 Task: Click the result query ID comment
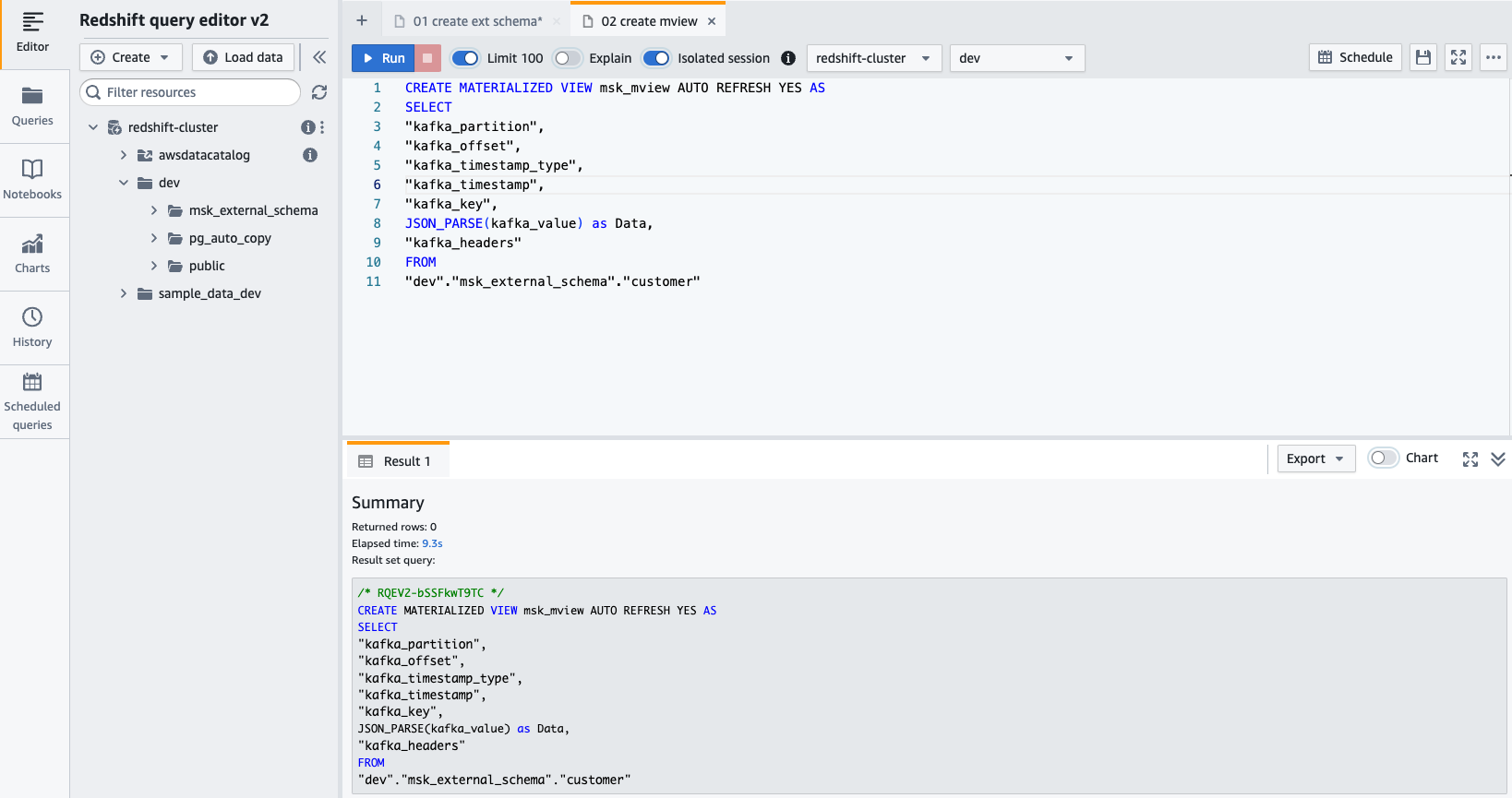pos(431,593)
